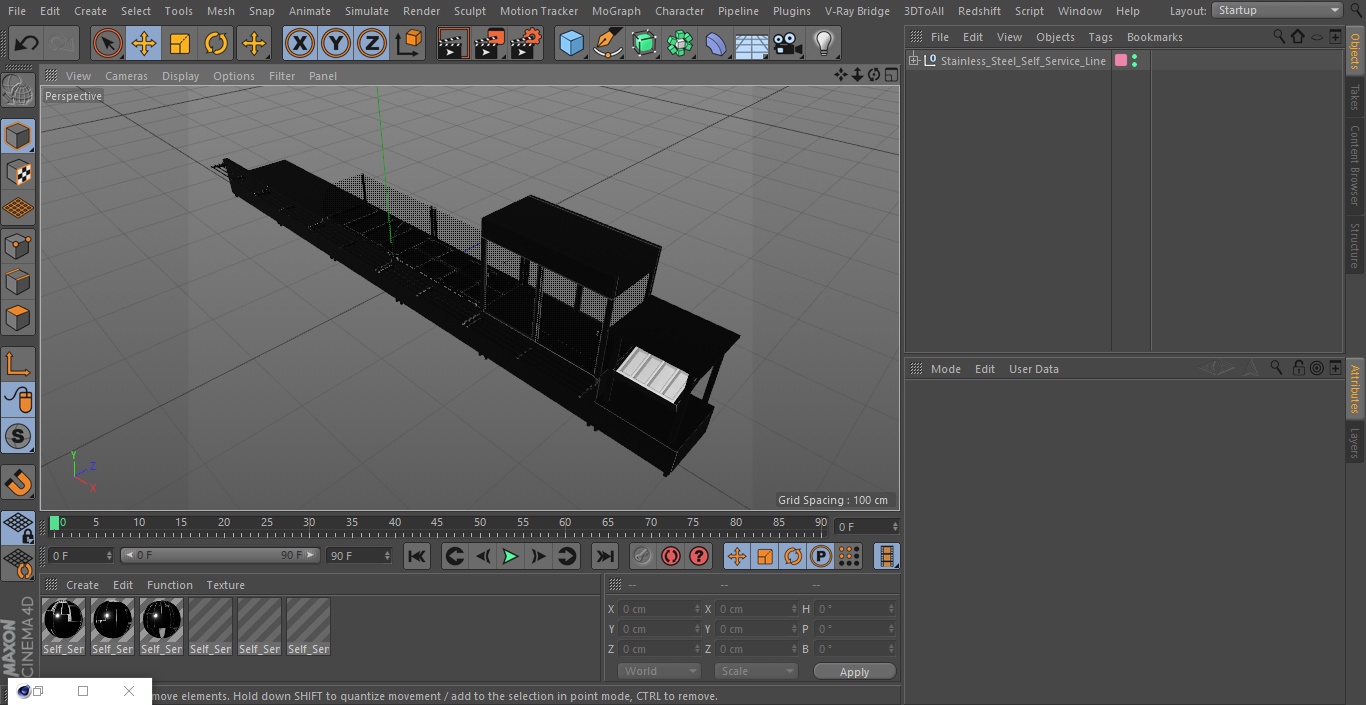Toggle object visibility dots

coord(1134,61)
